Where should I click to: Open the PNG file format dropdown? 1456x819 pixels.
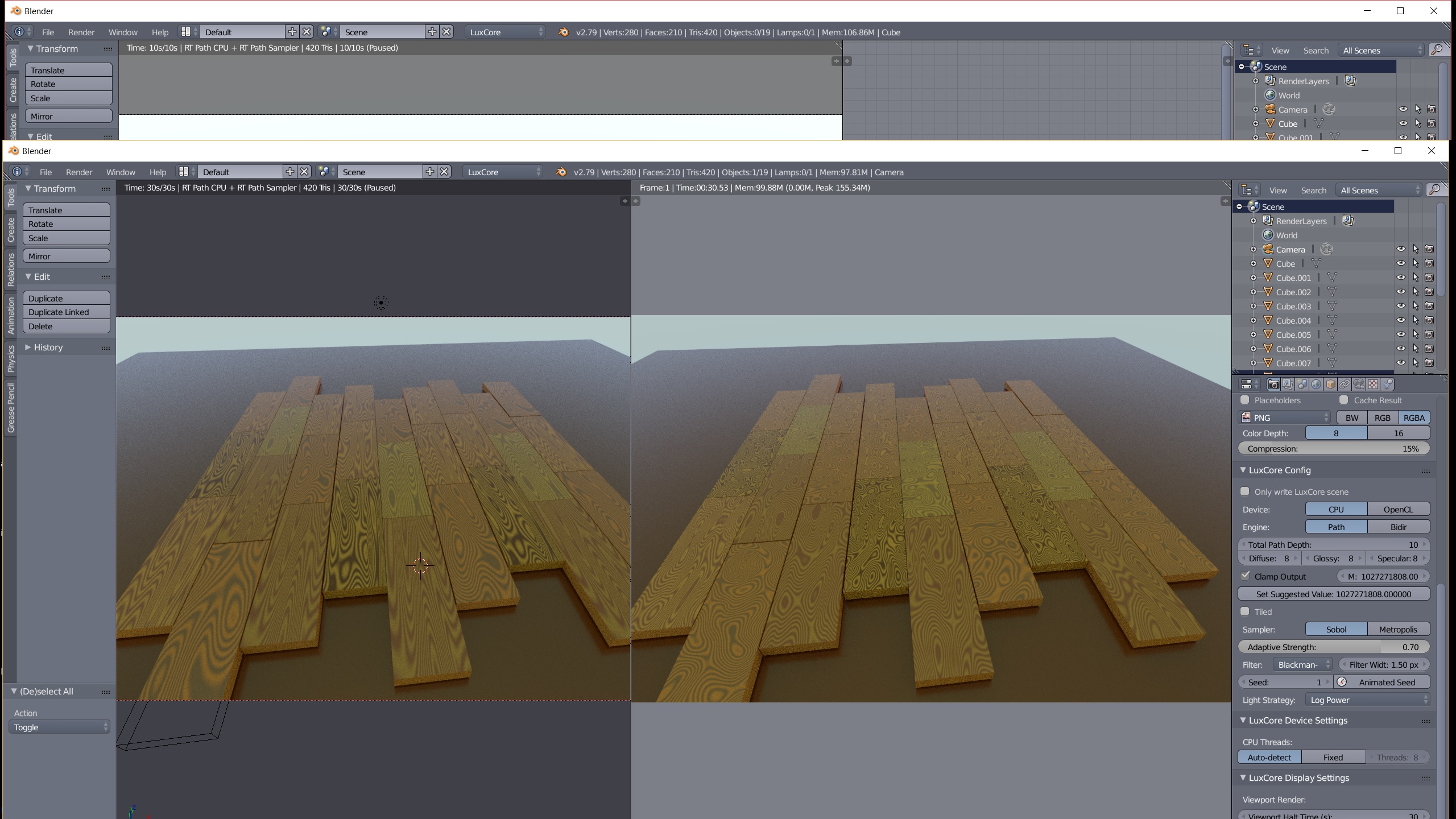pos(1284,417)
